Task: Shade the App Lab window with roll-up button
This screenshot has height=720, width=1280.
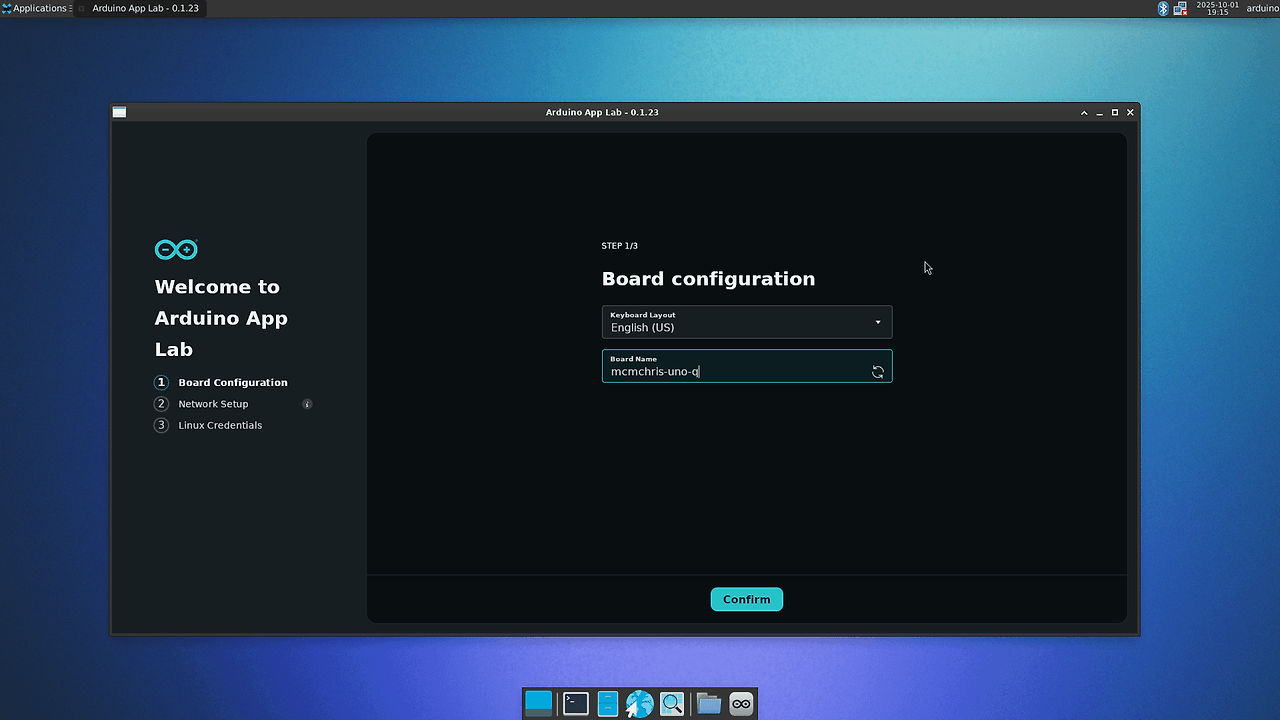Action: [1084, 113]
